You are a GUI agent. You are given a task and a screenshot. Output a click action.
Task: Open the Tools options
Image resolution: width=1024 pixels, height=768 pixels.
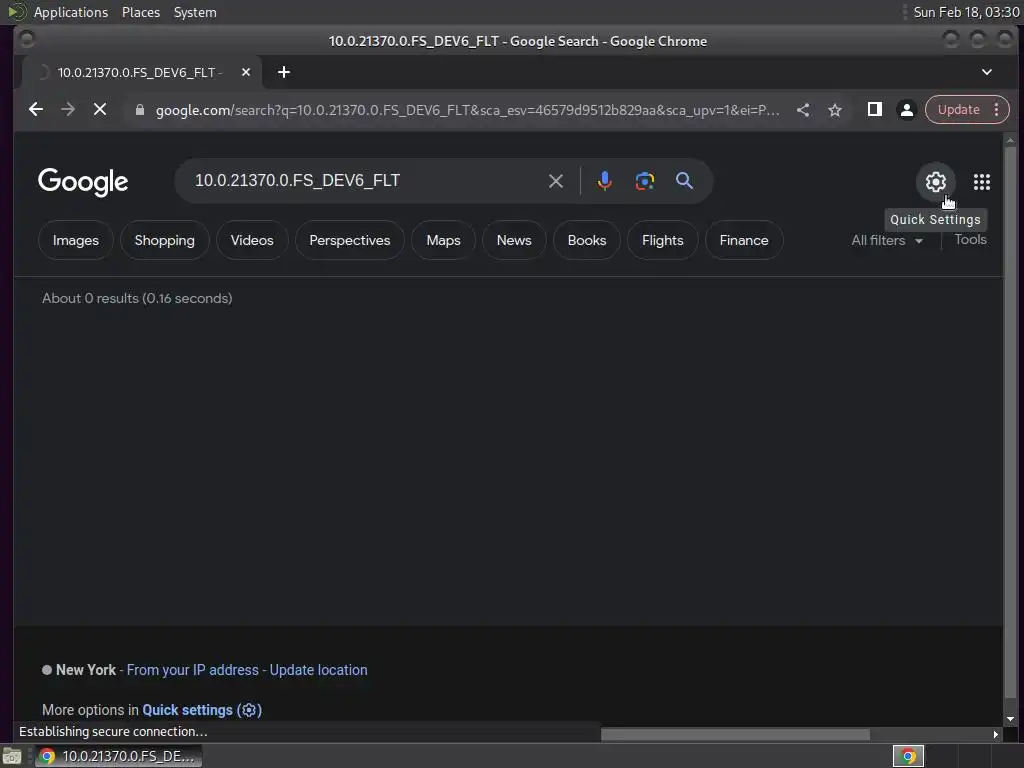coord(970,240)
